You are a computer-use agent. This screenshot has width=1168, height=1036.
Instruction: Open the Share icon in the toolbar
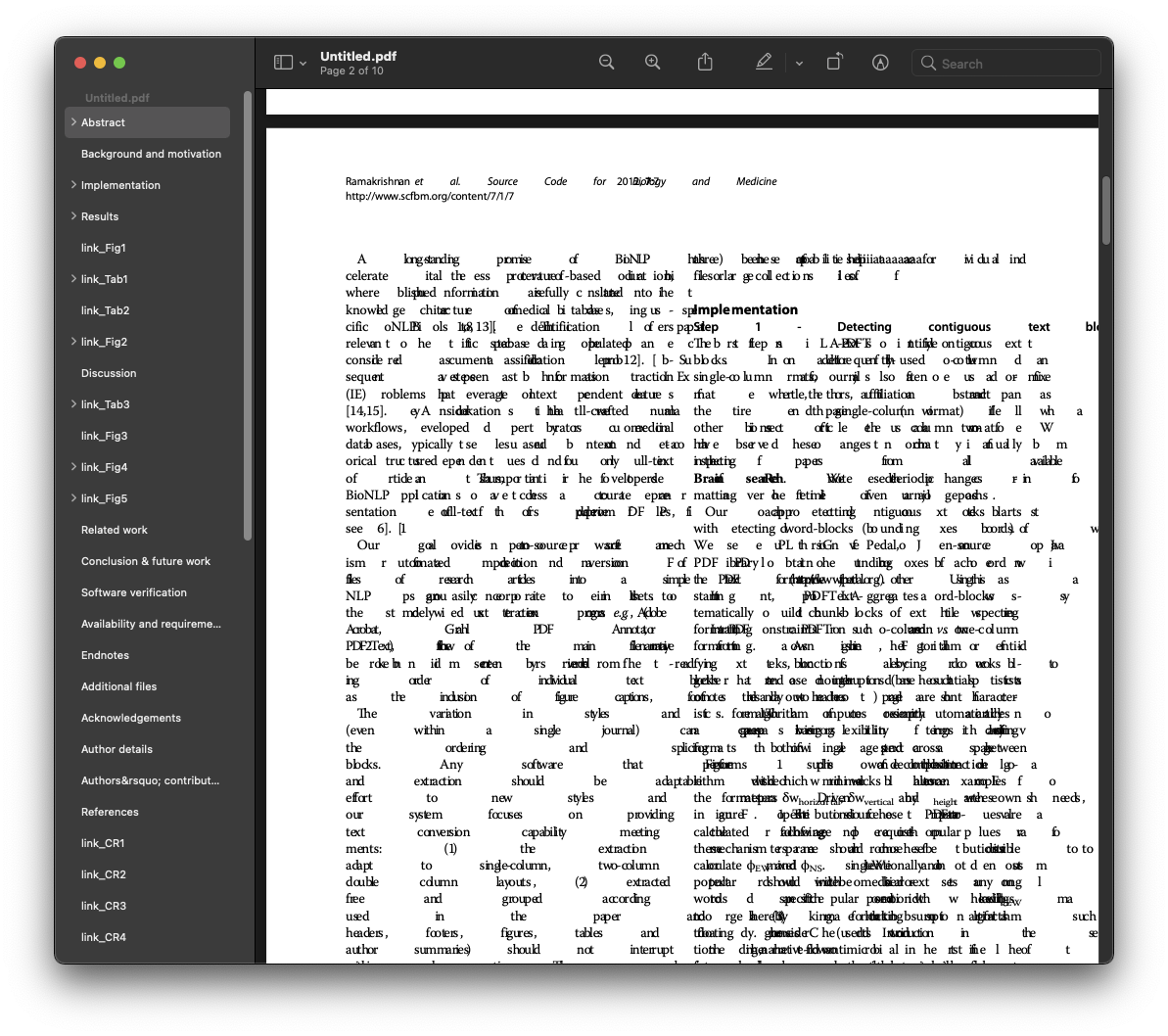tap(704, 62)
